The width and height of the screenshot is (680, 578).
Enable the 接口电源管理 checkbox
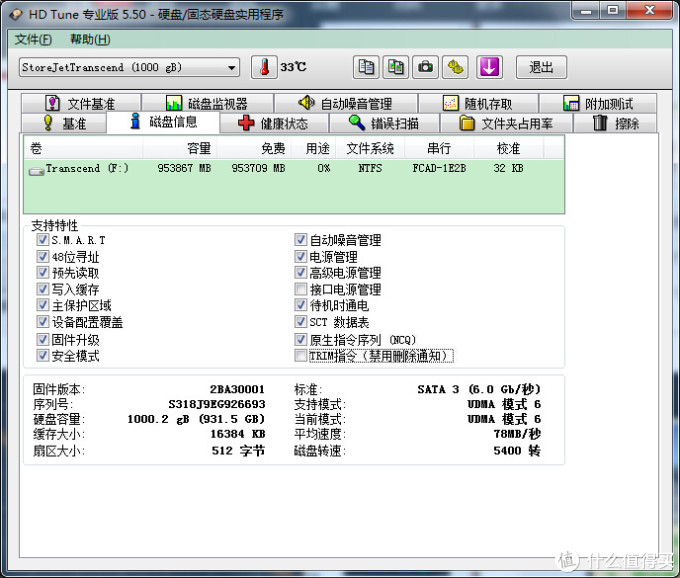coord(301,289)
